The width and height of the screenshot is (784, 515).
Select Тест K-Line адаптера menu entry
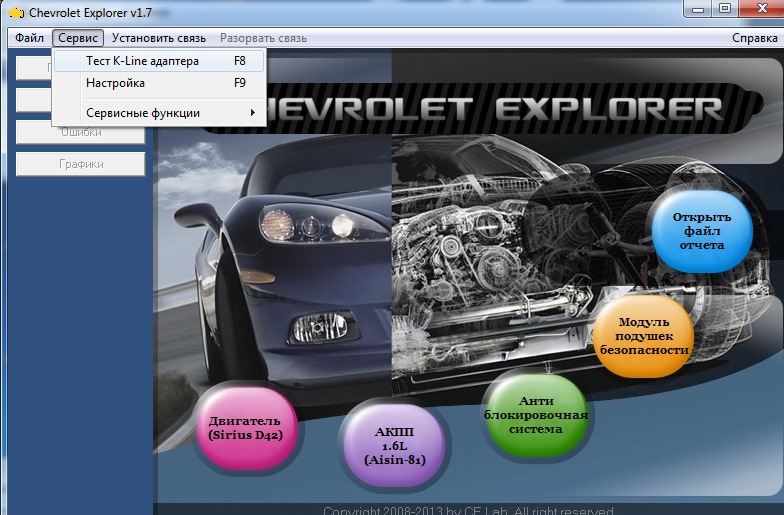pos(159,61)
